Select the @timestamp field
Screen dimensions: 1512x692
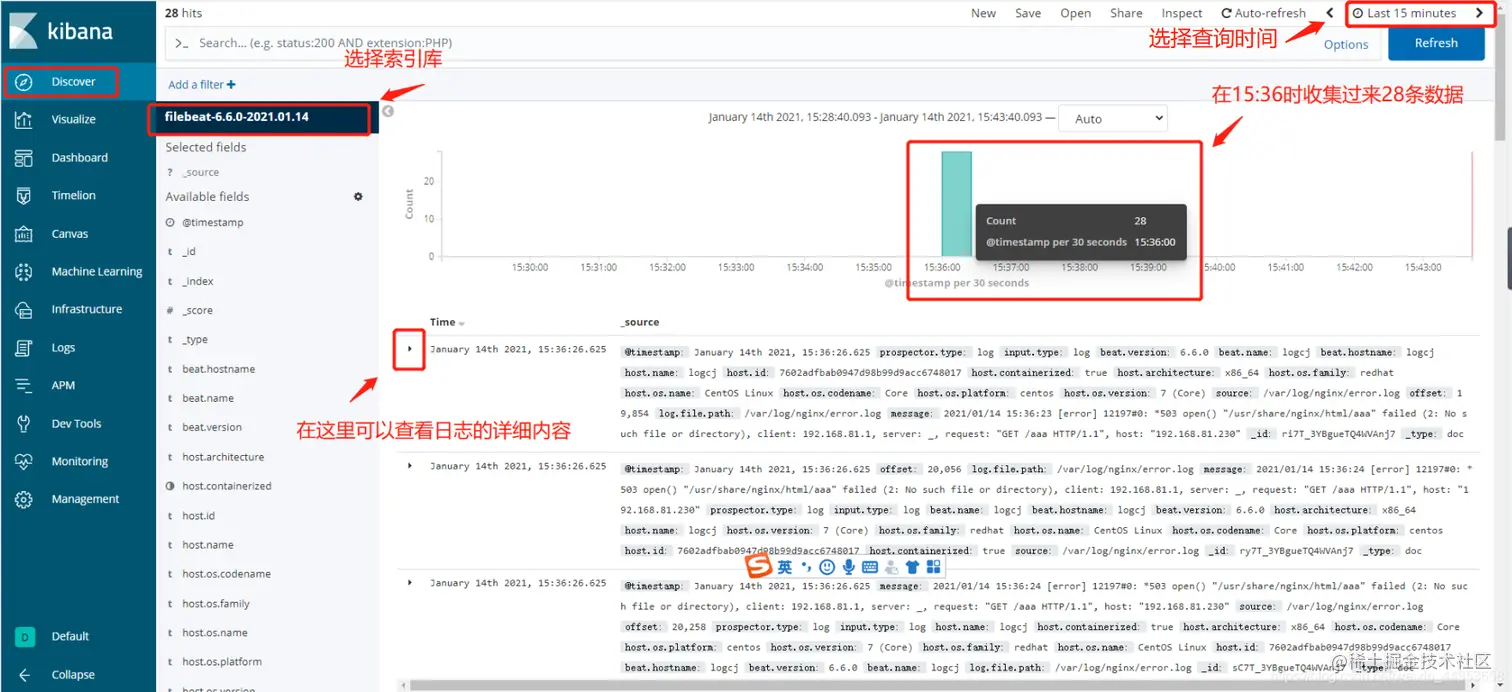pos(212,222)
